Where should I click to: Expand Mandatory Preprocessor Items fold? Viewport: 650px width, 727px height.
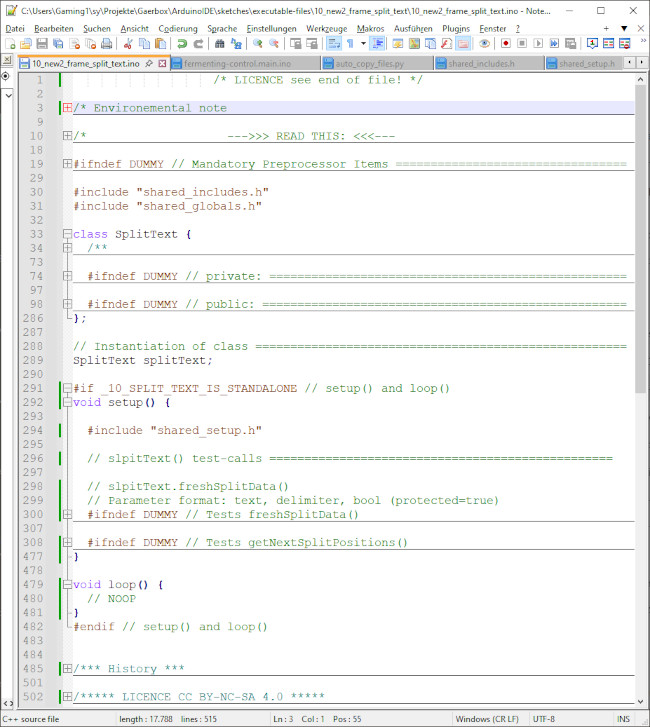pyautogui.click(x=67, y=164)
